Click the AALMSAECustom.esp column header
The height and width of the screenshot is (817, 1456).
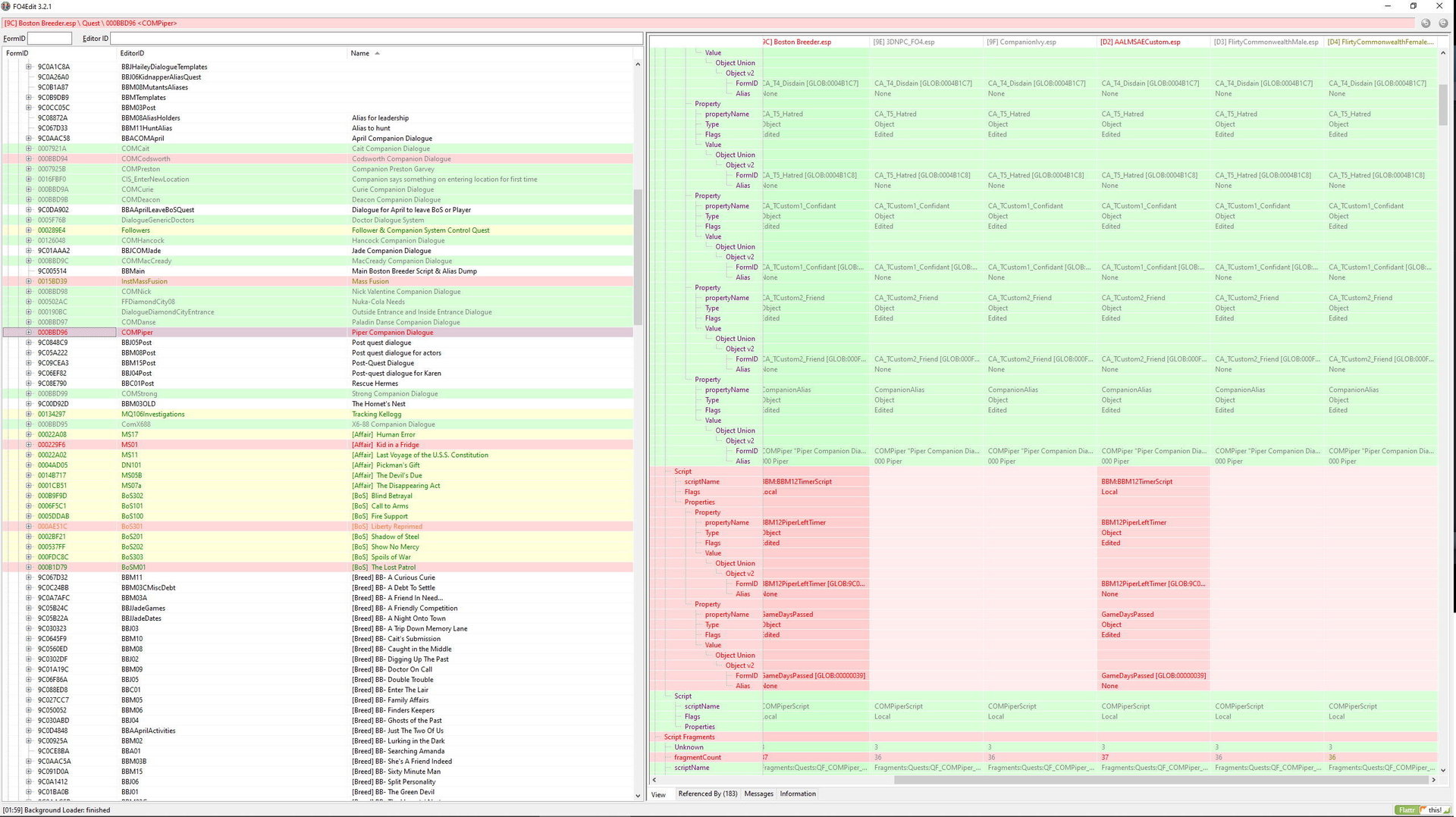[1153, 42]
